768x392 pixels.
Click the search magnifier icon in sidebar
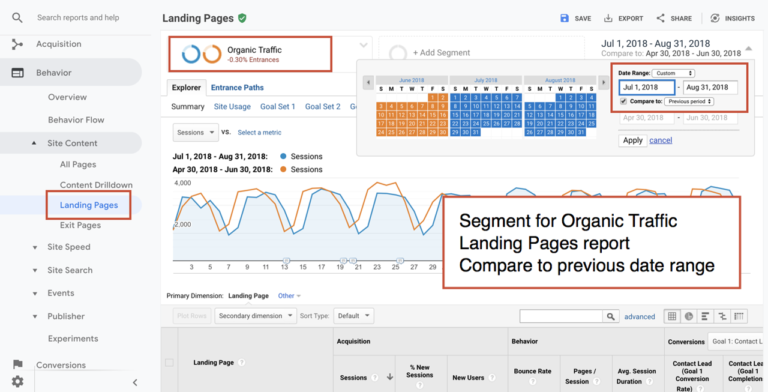pyautogui.click(x=17, y=18)
